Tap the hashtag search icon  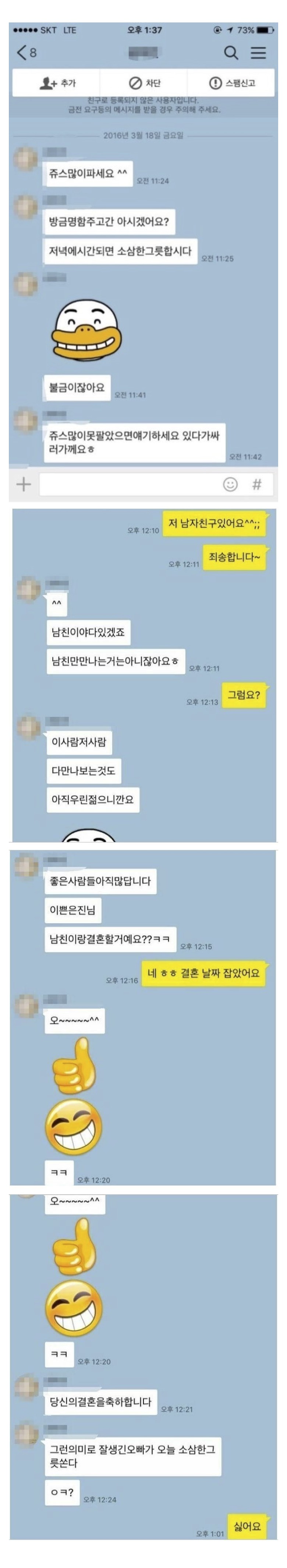tap(257, 484)
